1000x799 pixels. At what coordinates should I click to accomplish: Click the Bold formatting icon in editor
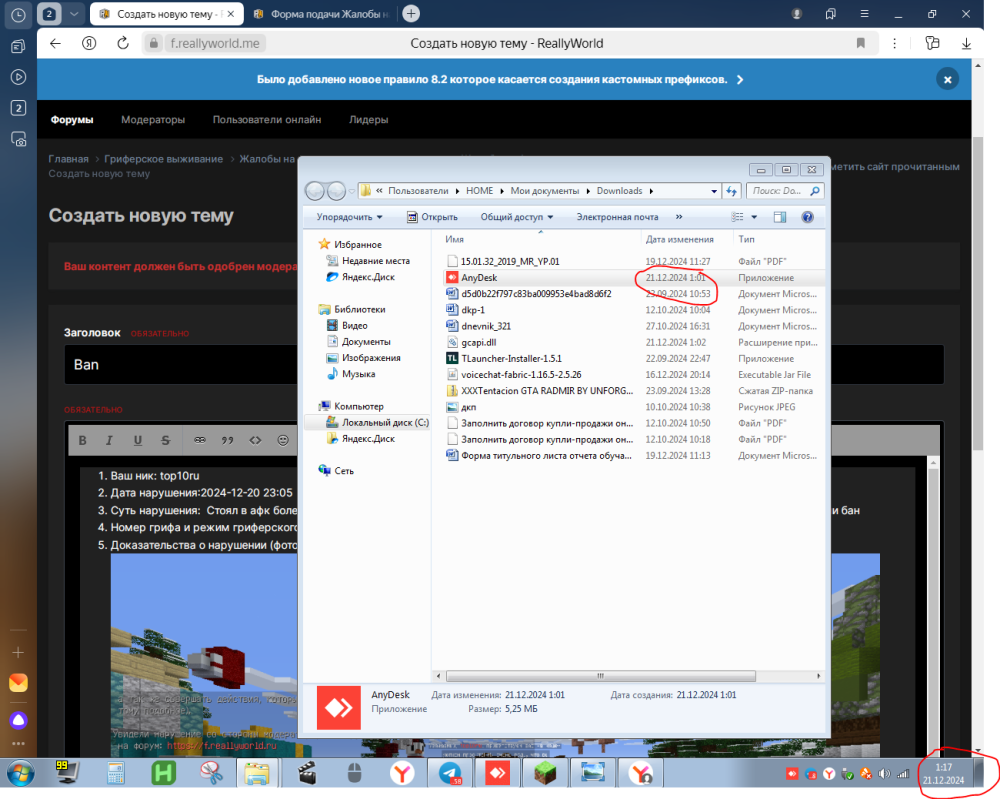[82, 440]
